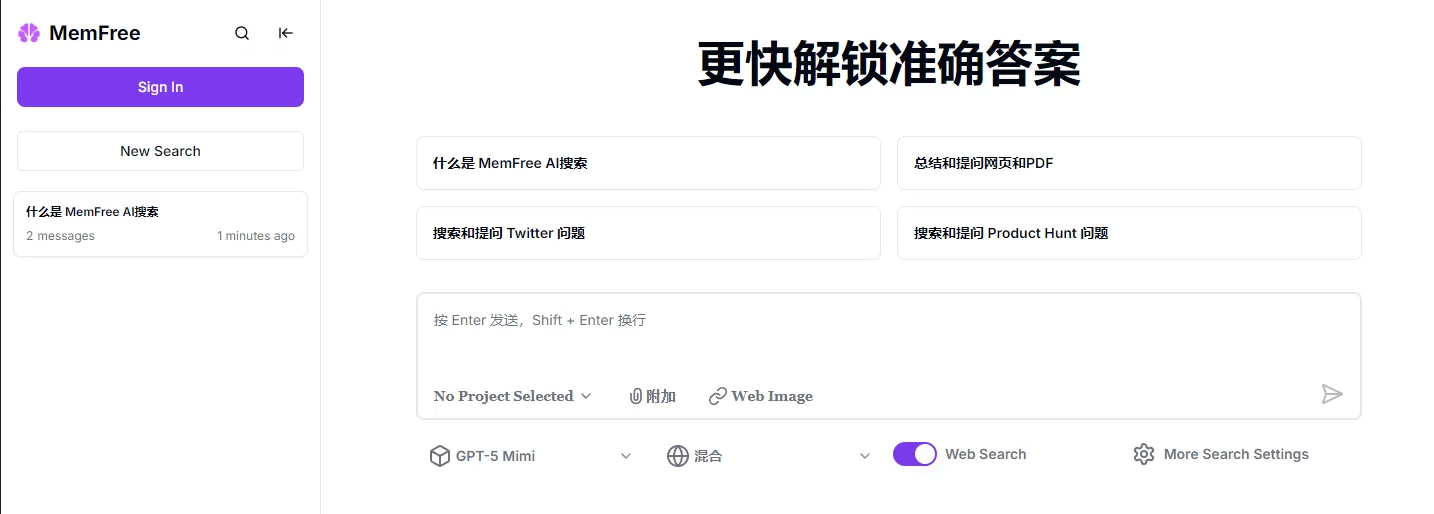The width and height of the screenshot is (1434, 514).
Task: Start a New Search
Action: (160, 151)
